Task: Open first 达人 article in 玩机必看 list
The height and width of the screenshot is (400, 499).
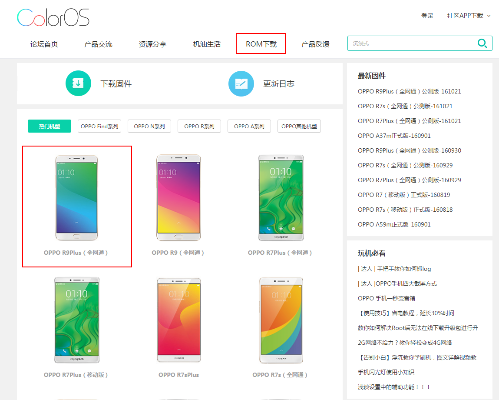Action: [x=395, y=268]
